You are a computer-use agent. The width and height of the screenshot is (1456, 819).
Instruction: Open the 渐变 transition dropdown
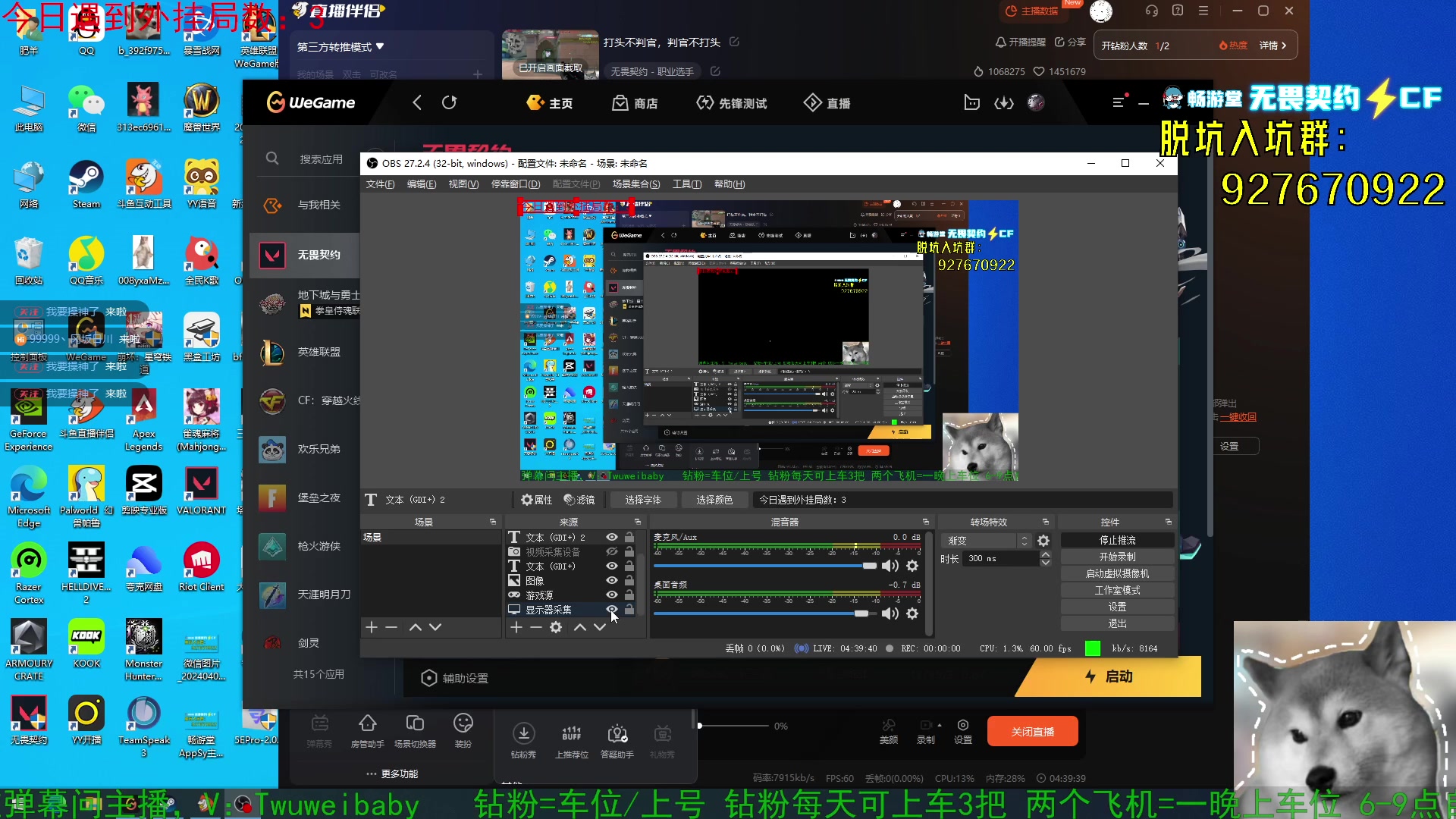click(x=987, y=541)
